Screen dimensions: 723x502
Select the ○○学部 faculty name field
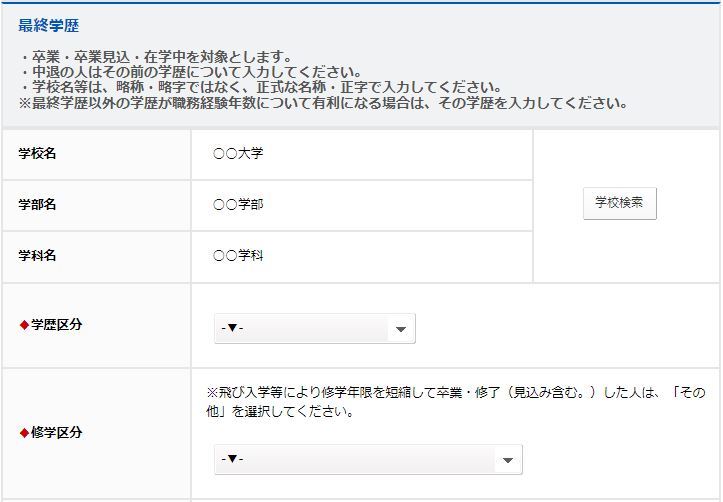(238, 205)
